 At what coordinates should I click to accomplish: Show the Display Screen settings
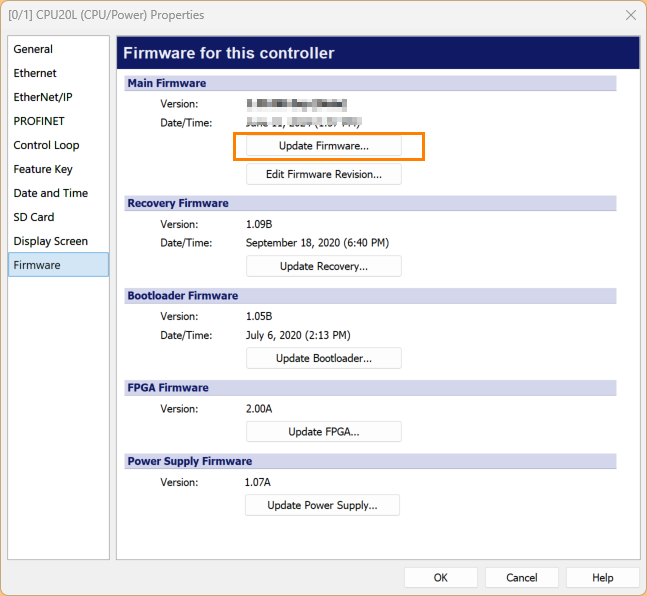point(50,241)
